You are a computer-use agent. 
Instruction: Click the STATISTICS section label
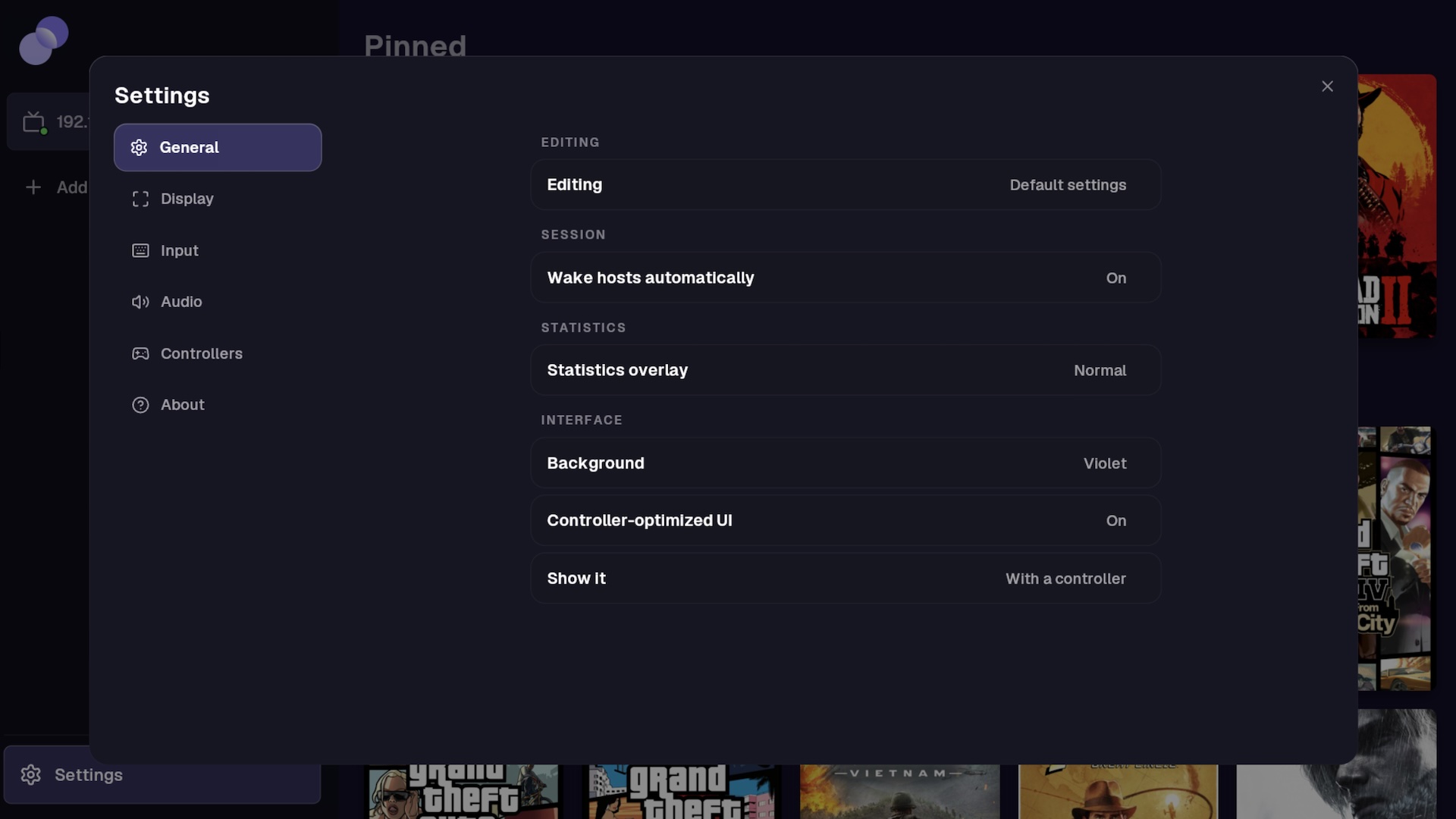pyautogui.click(x=583, y=328)
